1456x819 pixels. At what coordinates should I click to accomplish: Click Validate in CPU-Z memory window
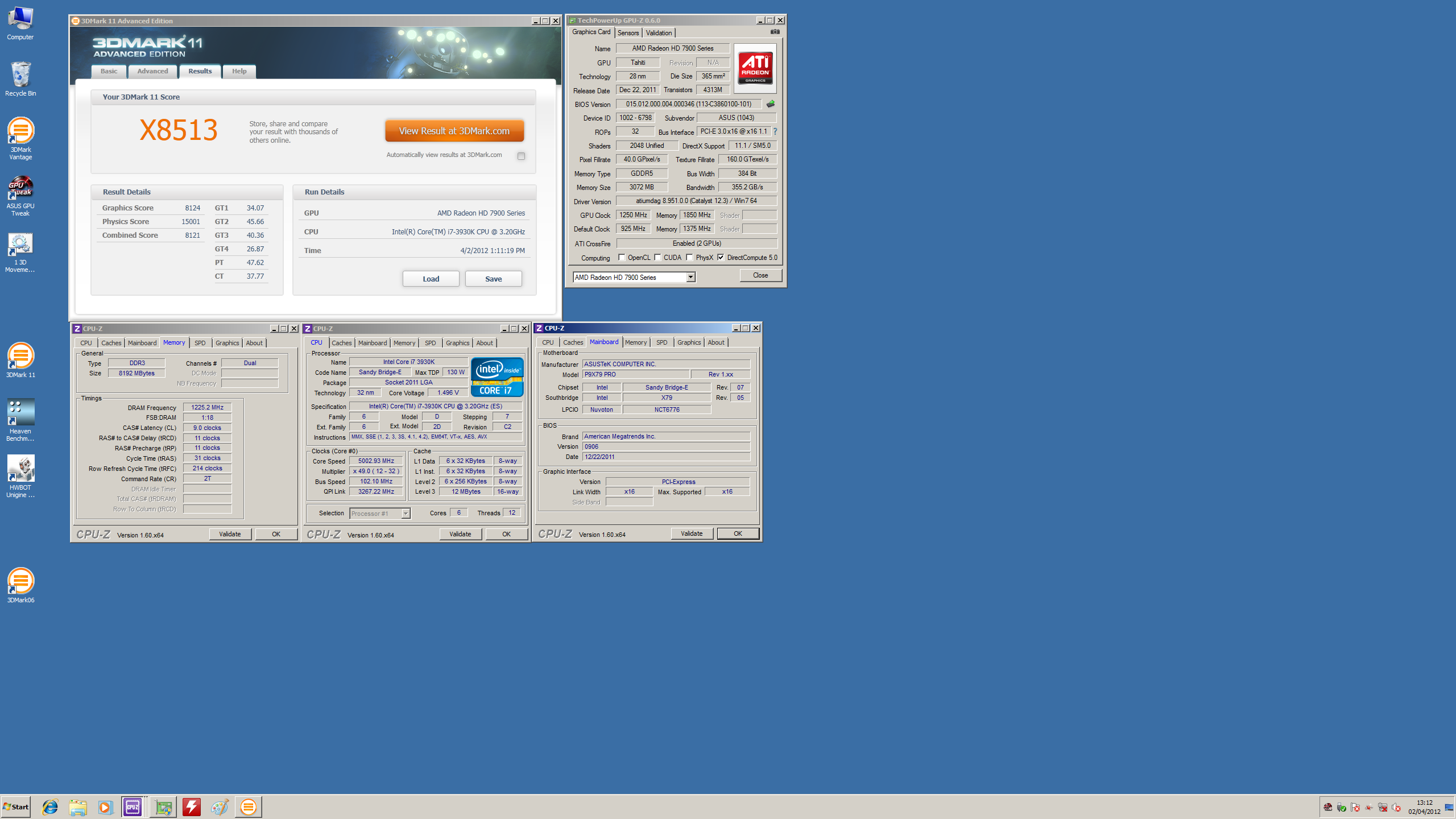(230, 534)
